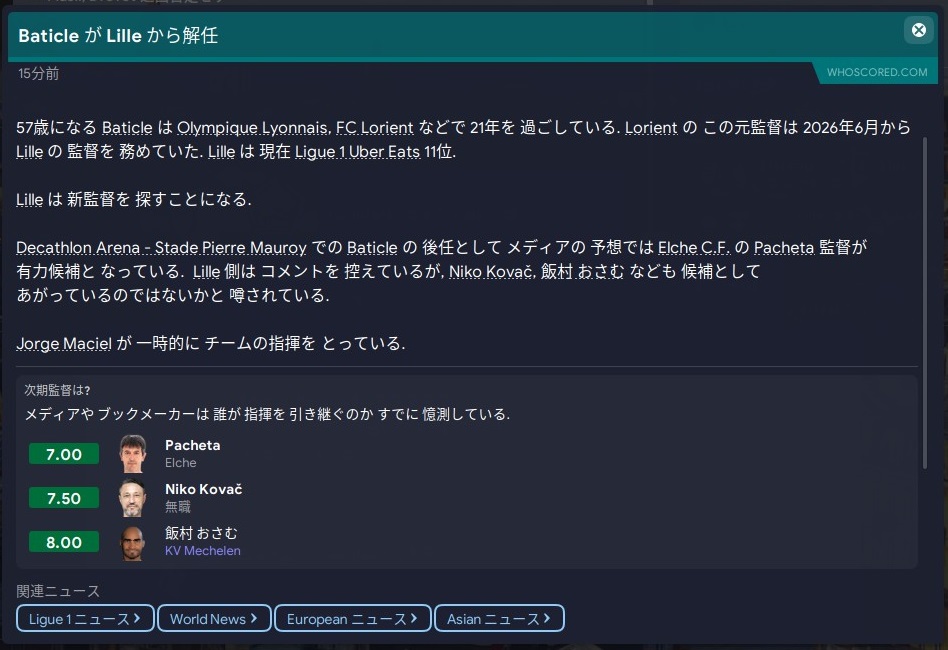The height and width of the screenshot is (650, 948).
Task: Close the Baticle news dialog
Action: (x=918, y=30)
